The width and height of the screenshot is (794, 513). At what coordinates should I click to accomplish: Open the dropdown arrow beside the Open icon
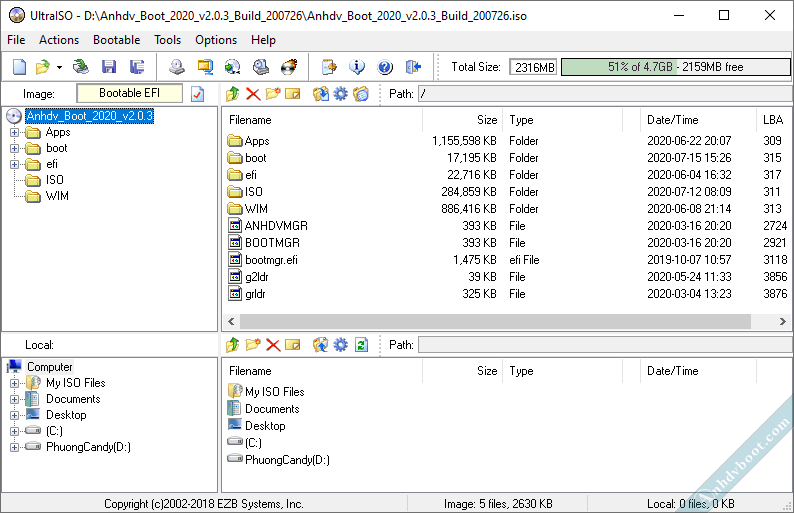[59, 67]
